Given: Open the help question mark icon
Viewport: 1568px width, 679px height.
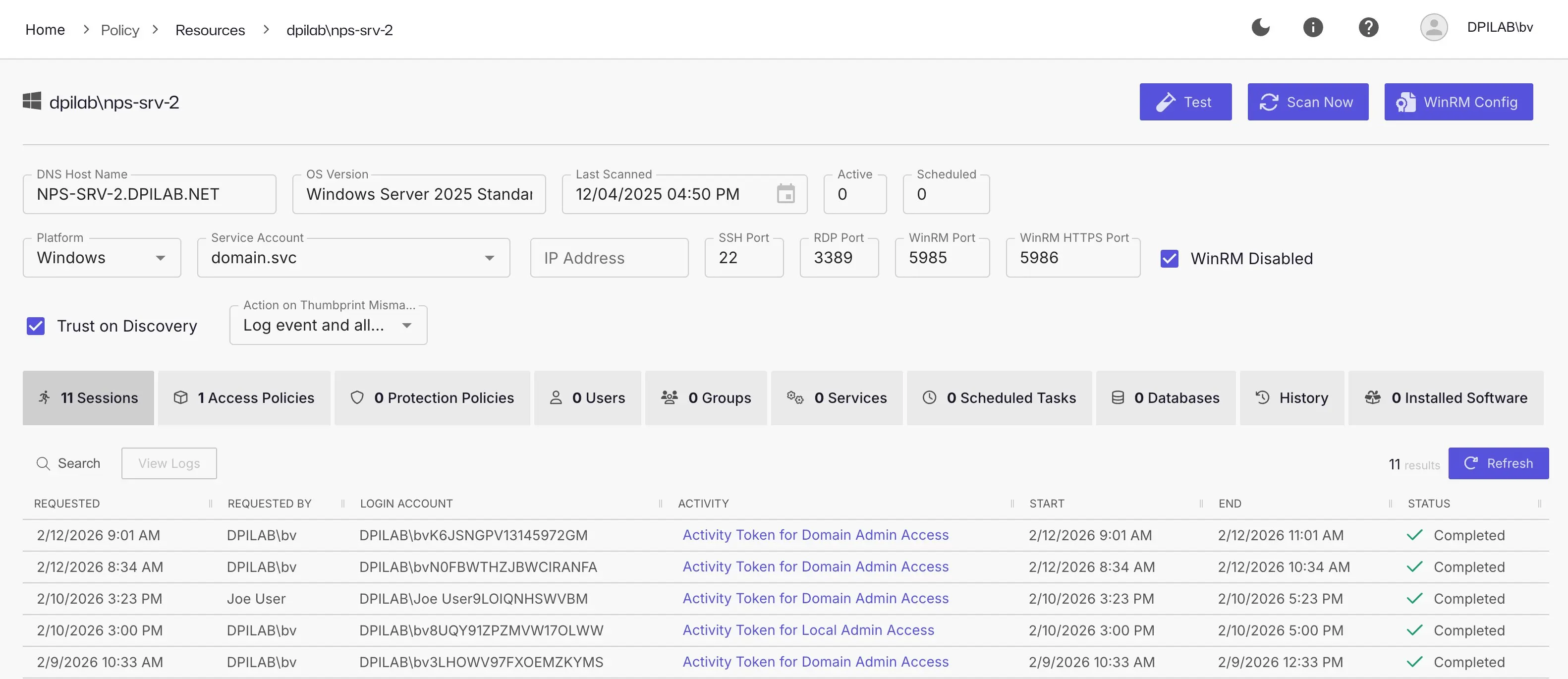Looking at the screenshot, I should coord(1368,27).
